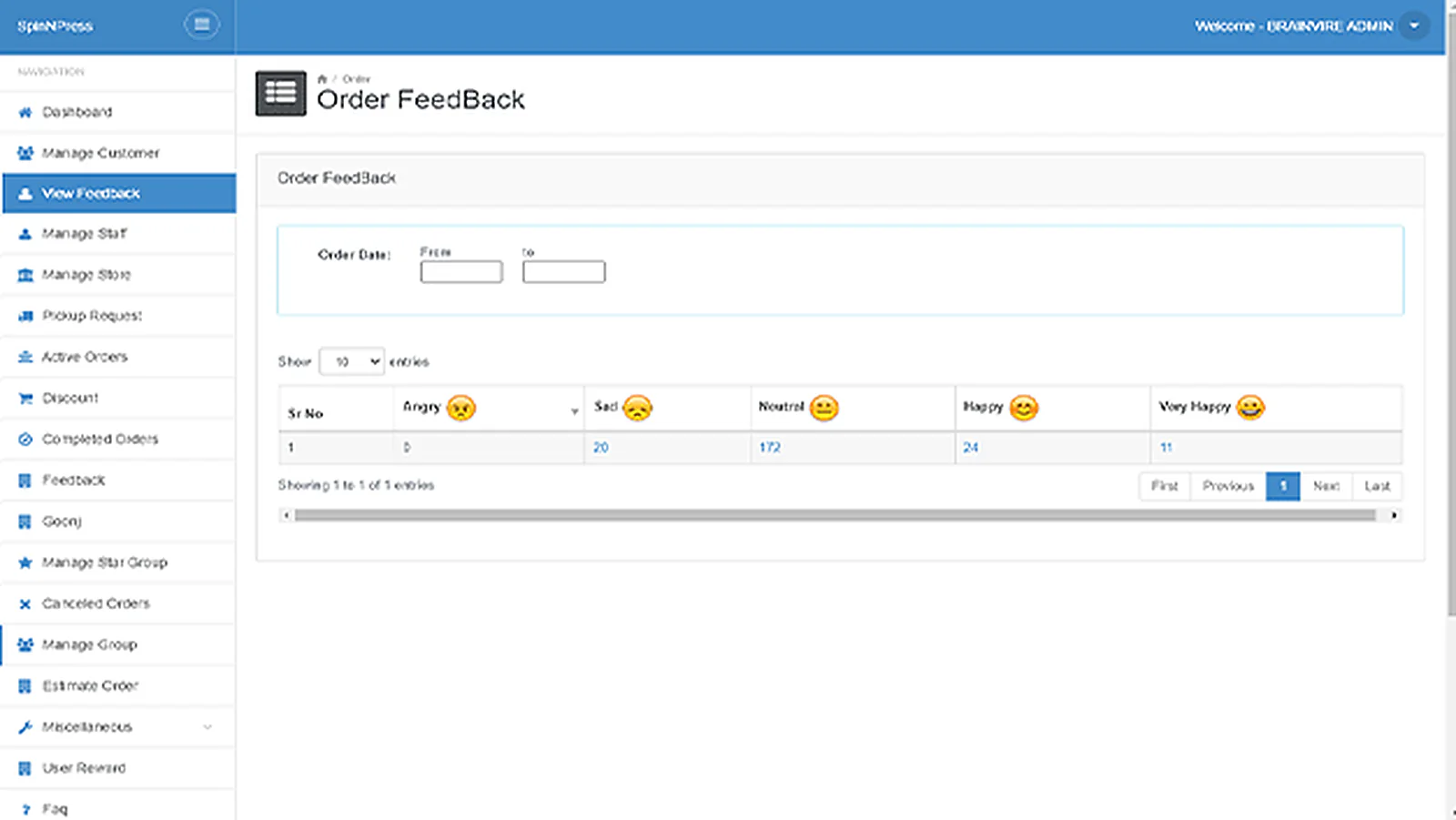Click the Completed Orders check icon
The width and height of the screenshot is (1456, 820).
(25, 440)
